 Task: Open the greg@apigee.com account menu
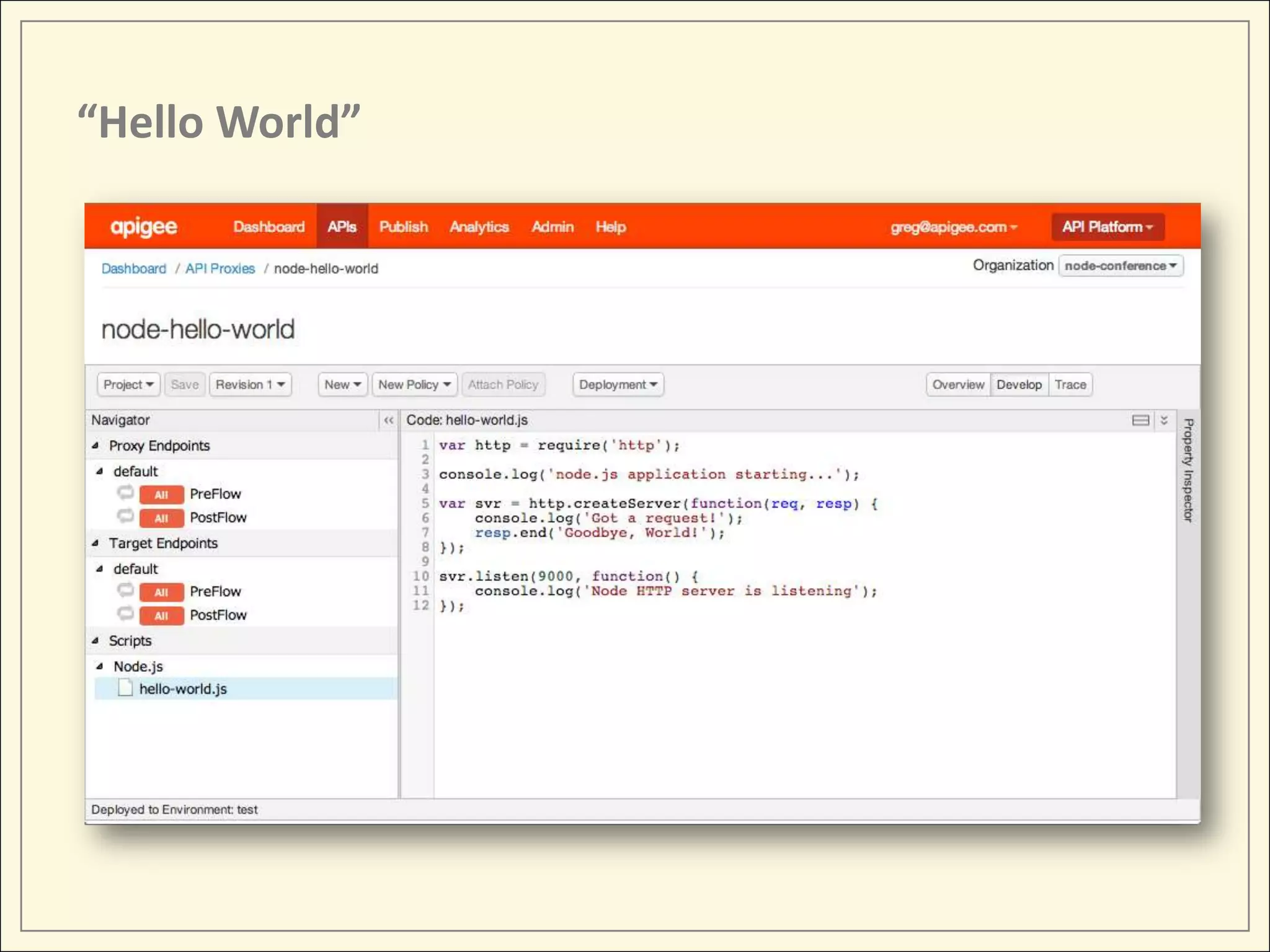tap(954, 227)
